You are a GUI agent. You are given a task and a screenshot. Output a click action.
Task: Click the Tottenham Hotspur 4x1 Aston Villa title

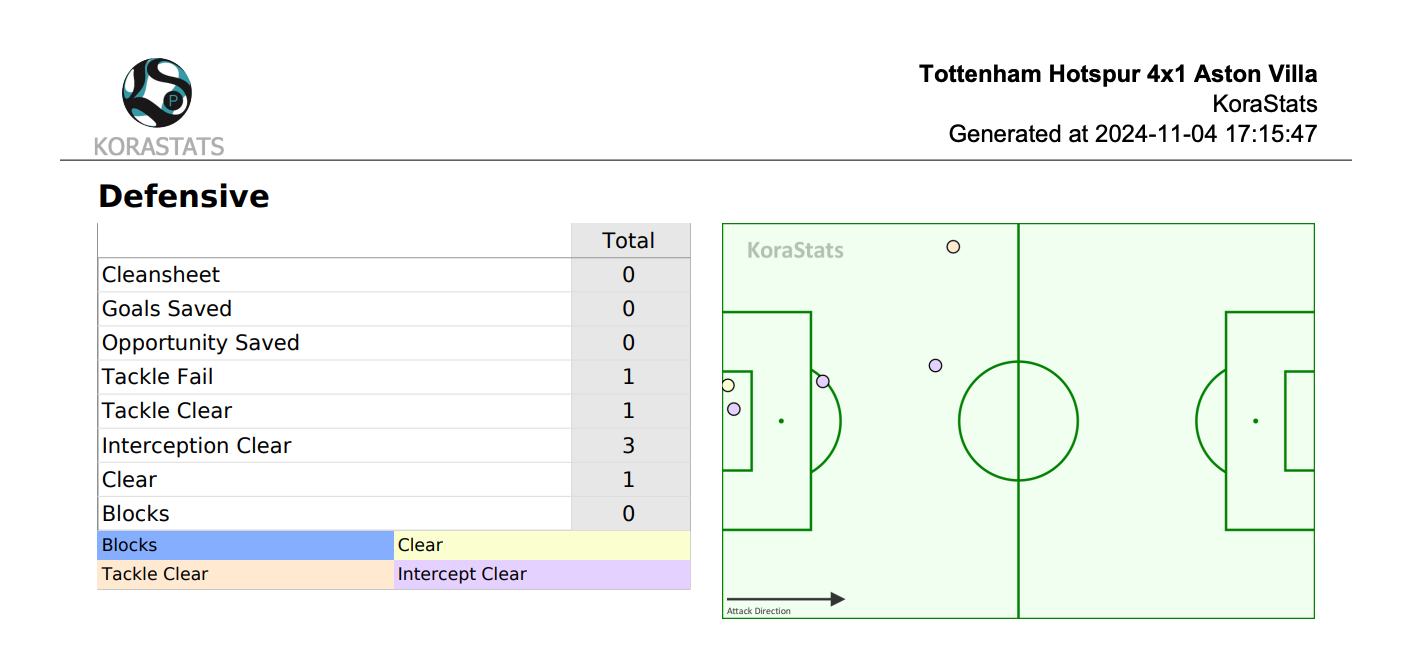click(1118, 74)
